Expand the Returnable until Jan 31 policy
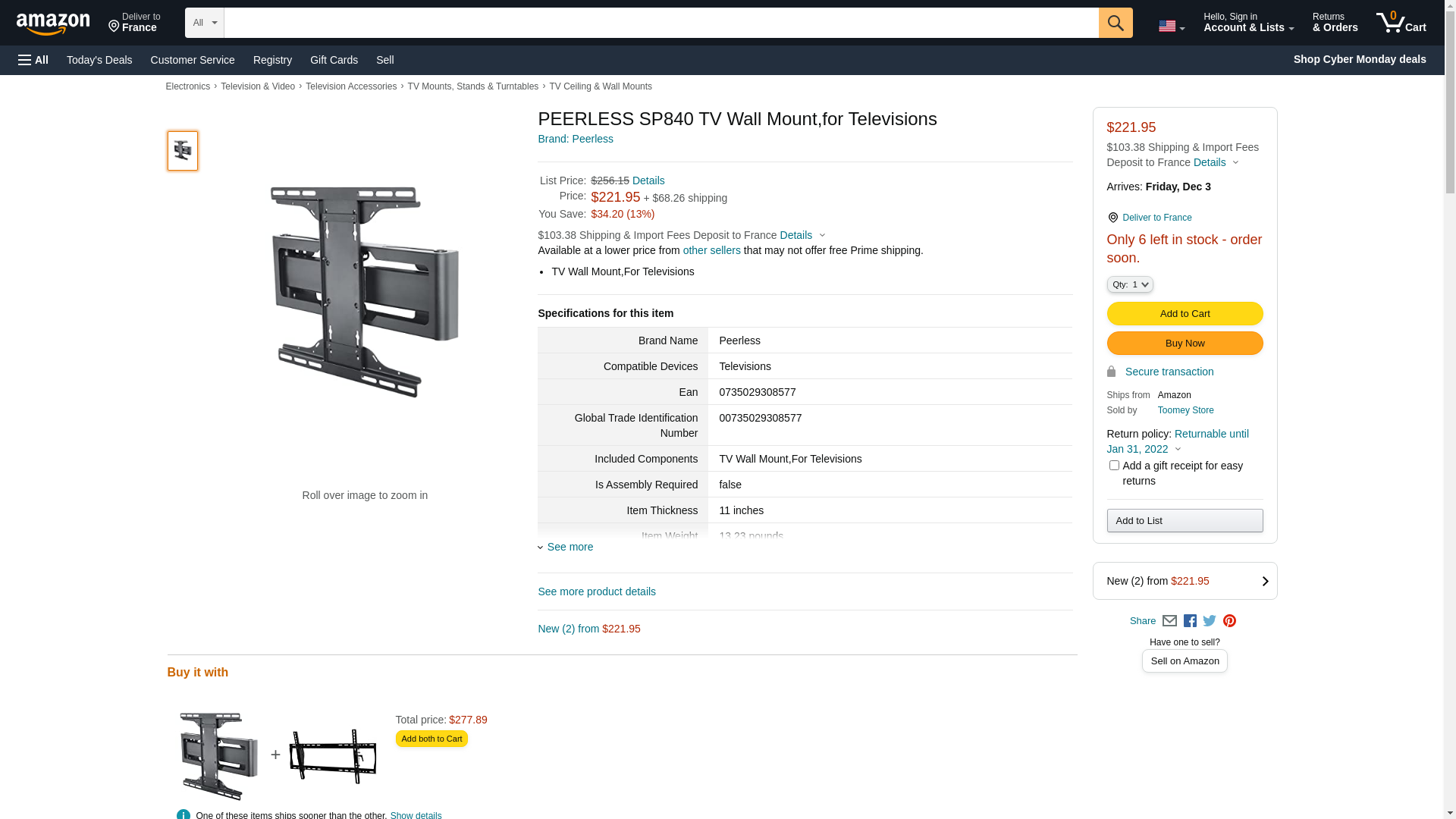The height and width of the screenshot is (819, 1456). (x=1177, y=441)
